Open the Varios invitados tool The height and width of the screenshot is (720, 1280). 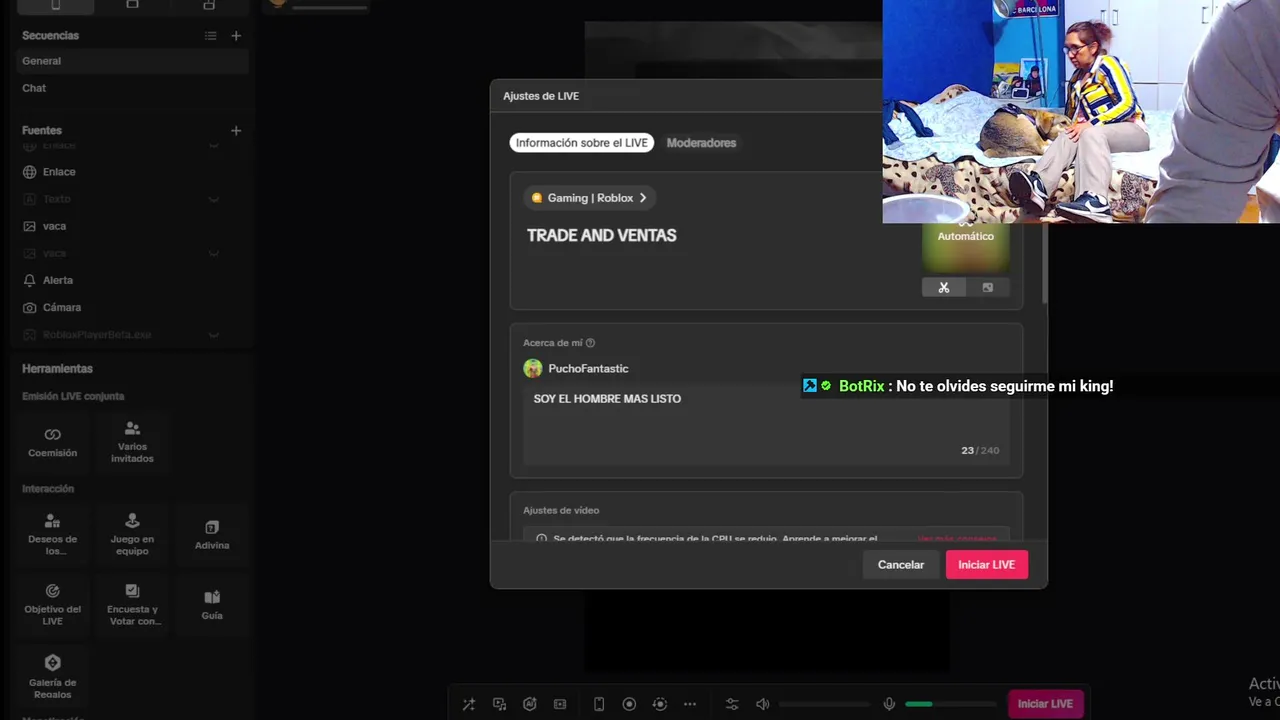132,442
